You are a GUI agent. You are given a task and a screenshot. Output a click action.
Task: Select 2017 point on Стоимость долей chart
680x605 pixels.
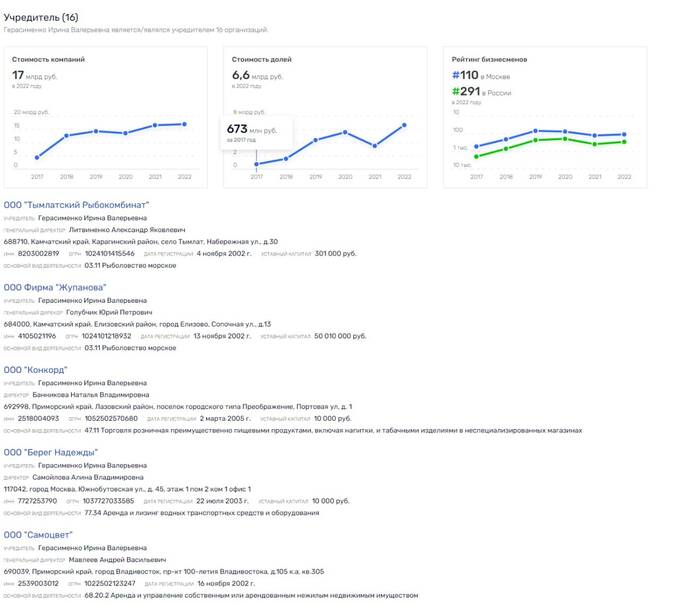click(256, 164)
